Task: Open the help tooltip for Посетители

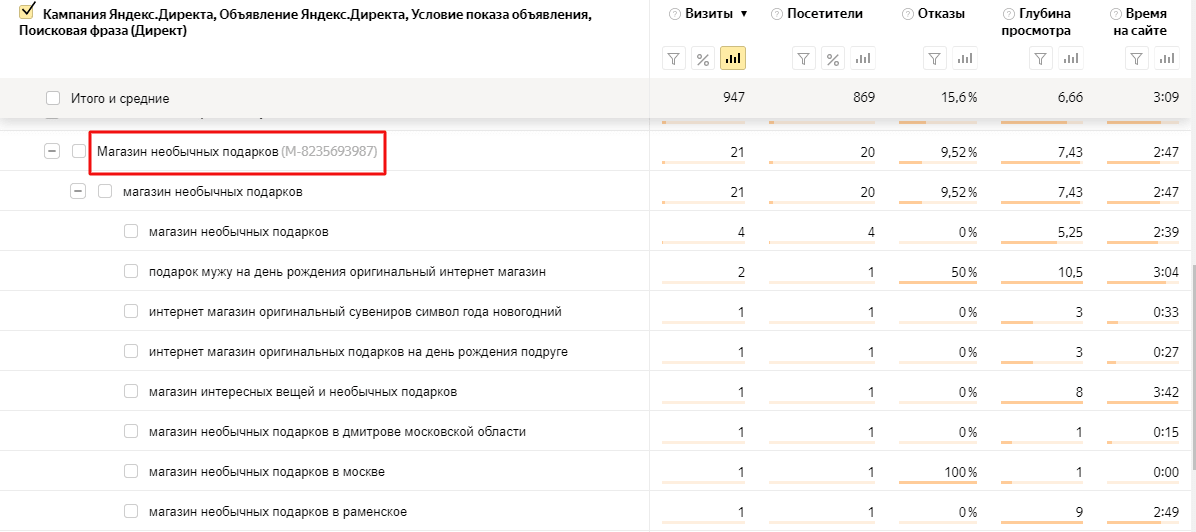Action: point(776,14)
